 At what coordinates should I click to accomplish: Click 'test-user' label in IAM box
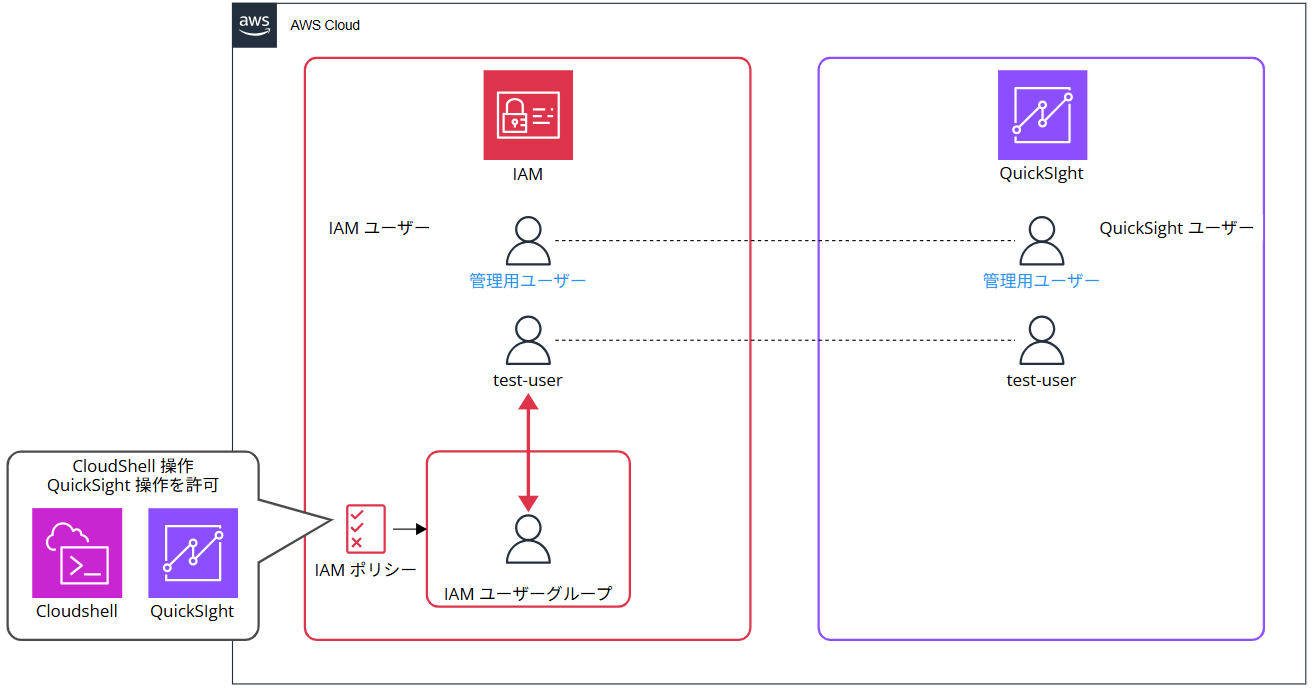pyautogui.click(x=528, y=380)
